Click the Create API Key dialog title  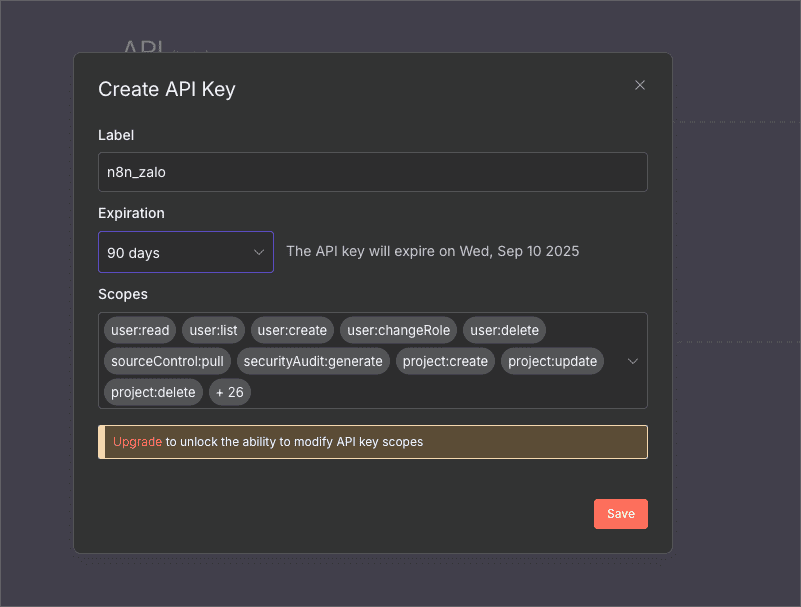(x=167, y=89)
